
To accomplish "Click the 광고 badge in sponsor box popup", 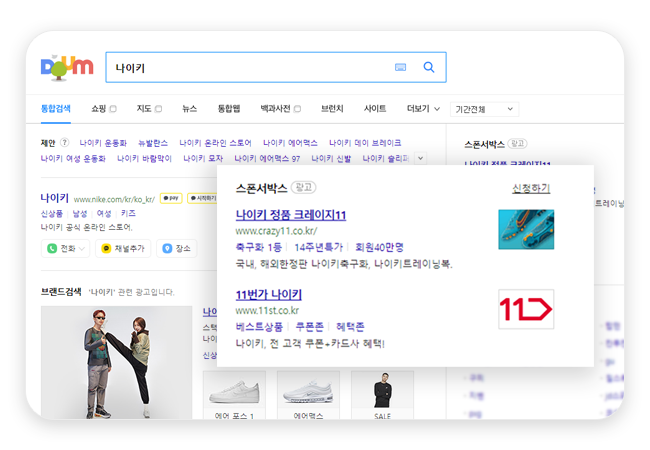I will 303,188.
